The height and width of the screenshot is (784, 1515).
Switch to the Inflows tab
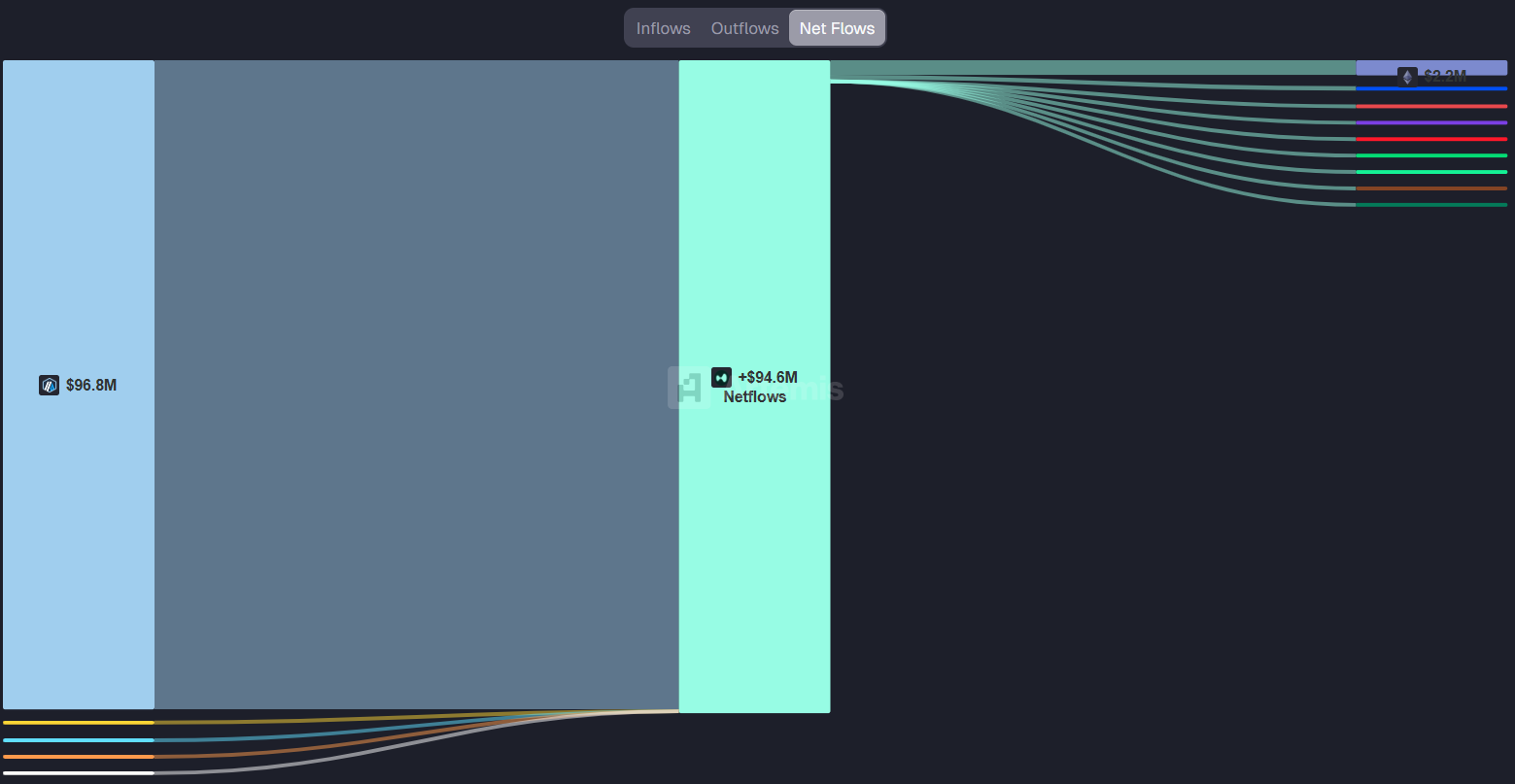[x=663, y=28]
